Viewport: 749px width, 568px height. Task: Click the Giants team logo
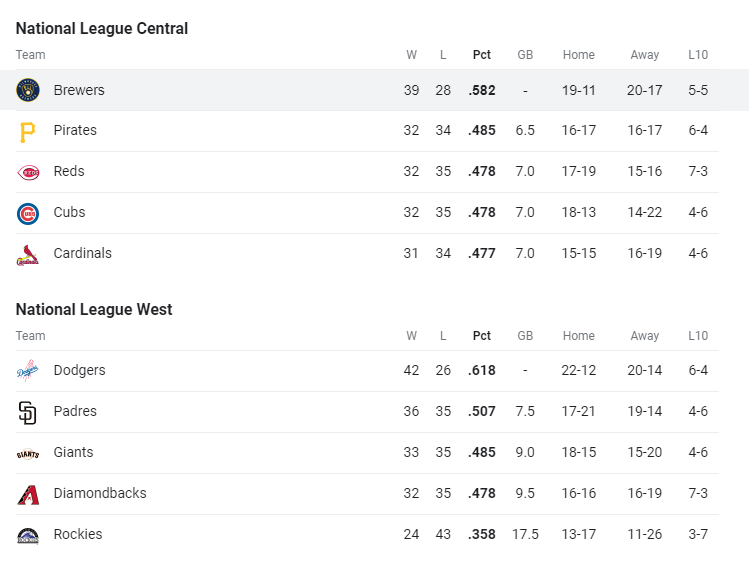click(x=28, y=453)
